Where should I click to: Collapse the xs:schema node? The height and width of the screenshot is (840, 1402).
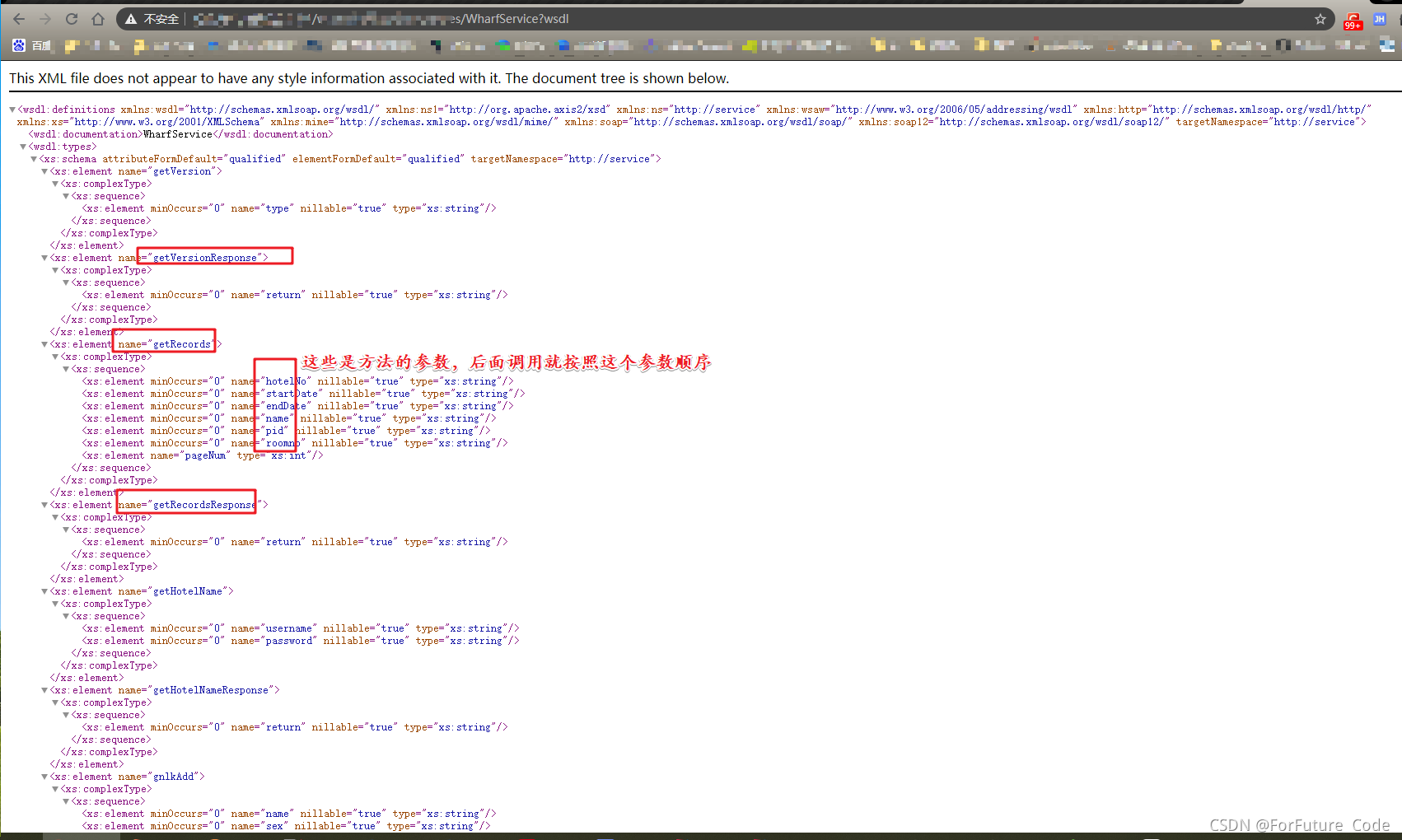click(34, 158)
